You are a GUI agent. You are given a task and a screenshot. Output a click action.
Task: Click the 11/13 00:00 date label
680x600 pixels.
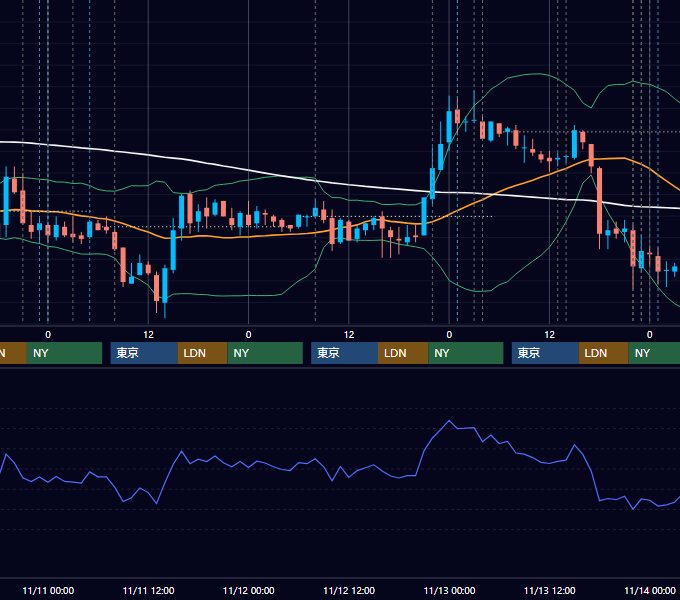point(449,590)
